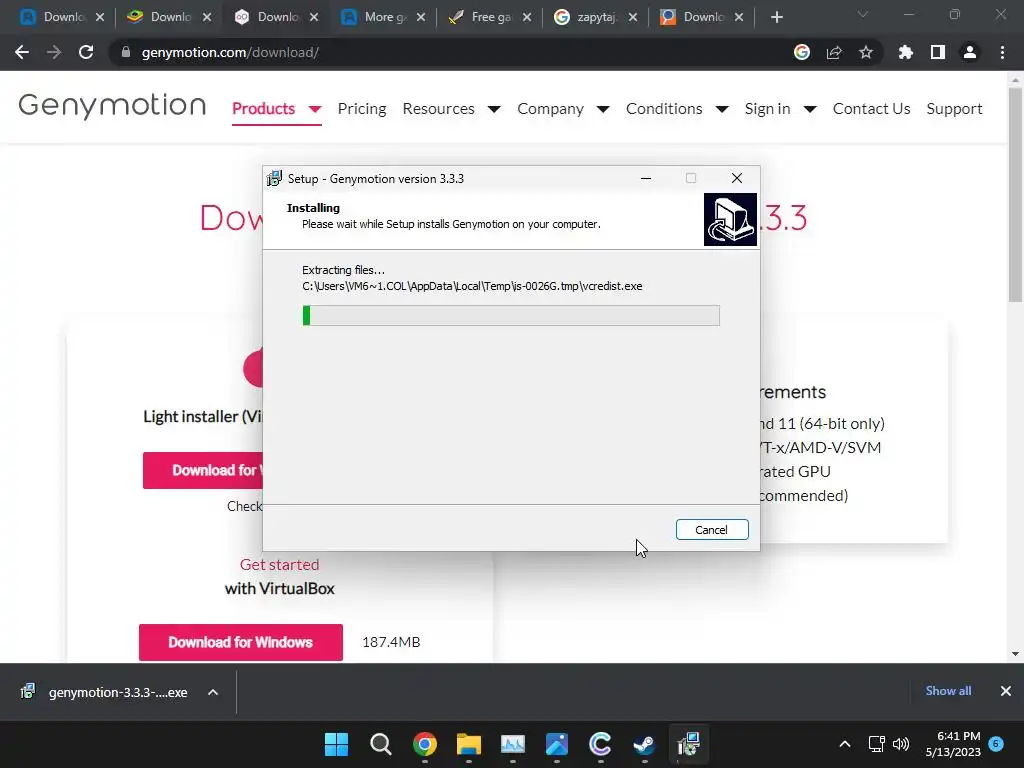The image size is (1024, 768).
Task: Click the 'Get started' link
Action: (280, 564)
